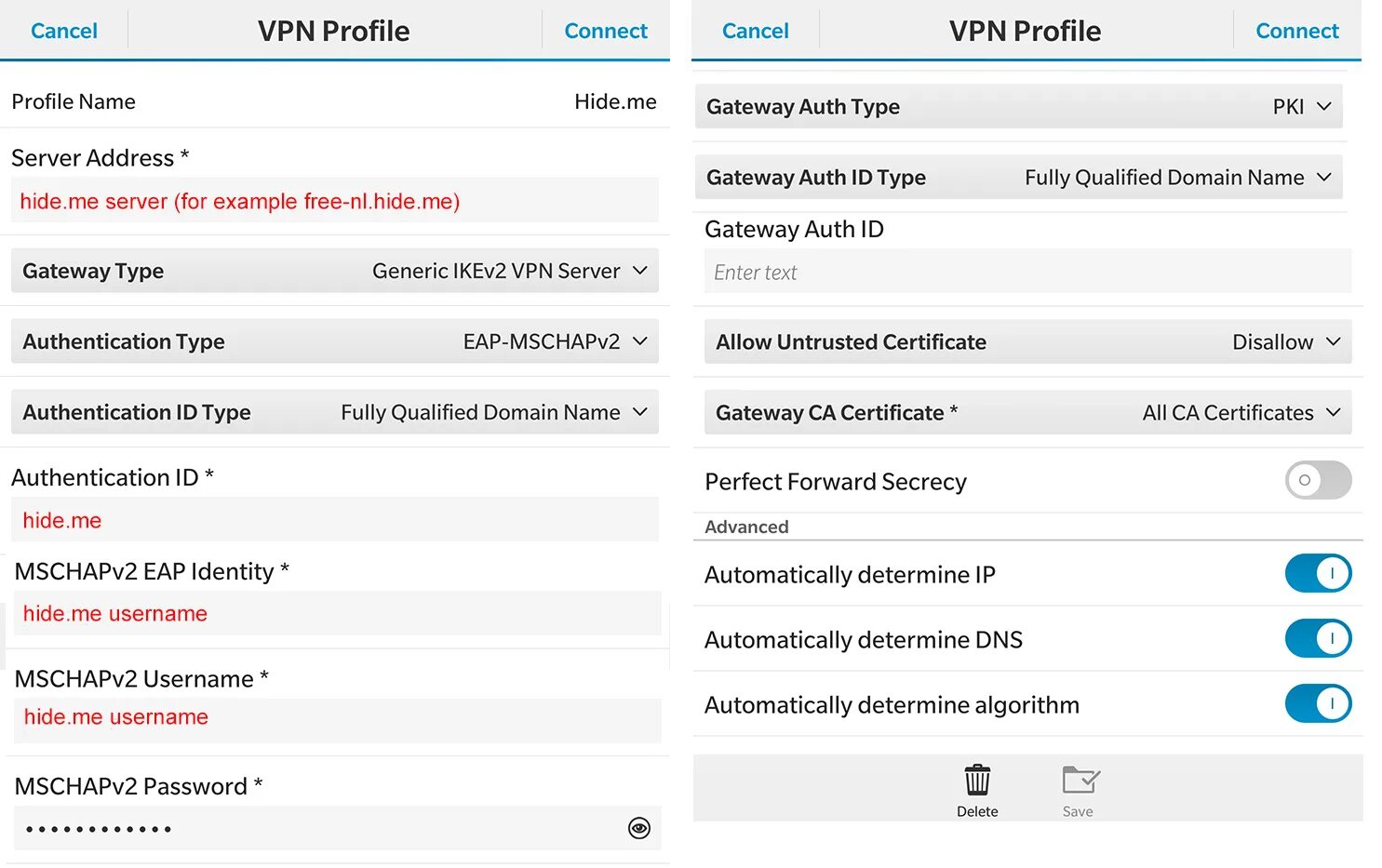Enable Perfect Forward Secrecy switch
This screenshot has height=868, width=1382.
tap(1318, 480)
